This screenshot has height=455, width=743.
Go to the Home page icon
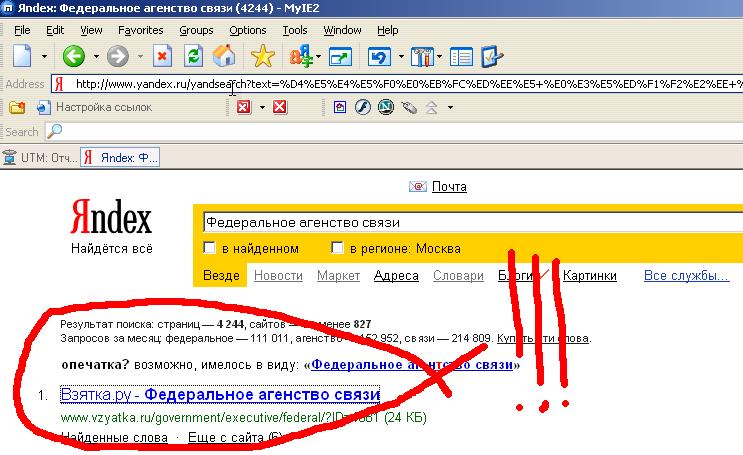coord(224,56)
